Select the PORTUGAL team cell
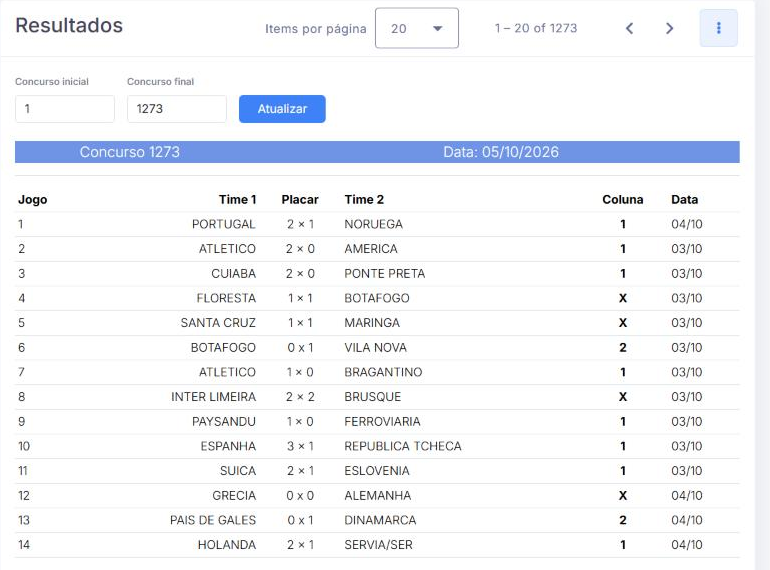The image size is (770, 570). click(x=223, y=224)
